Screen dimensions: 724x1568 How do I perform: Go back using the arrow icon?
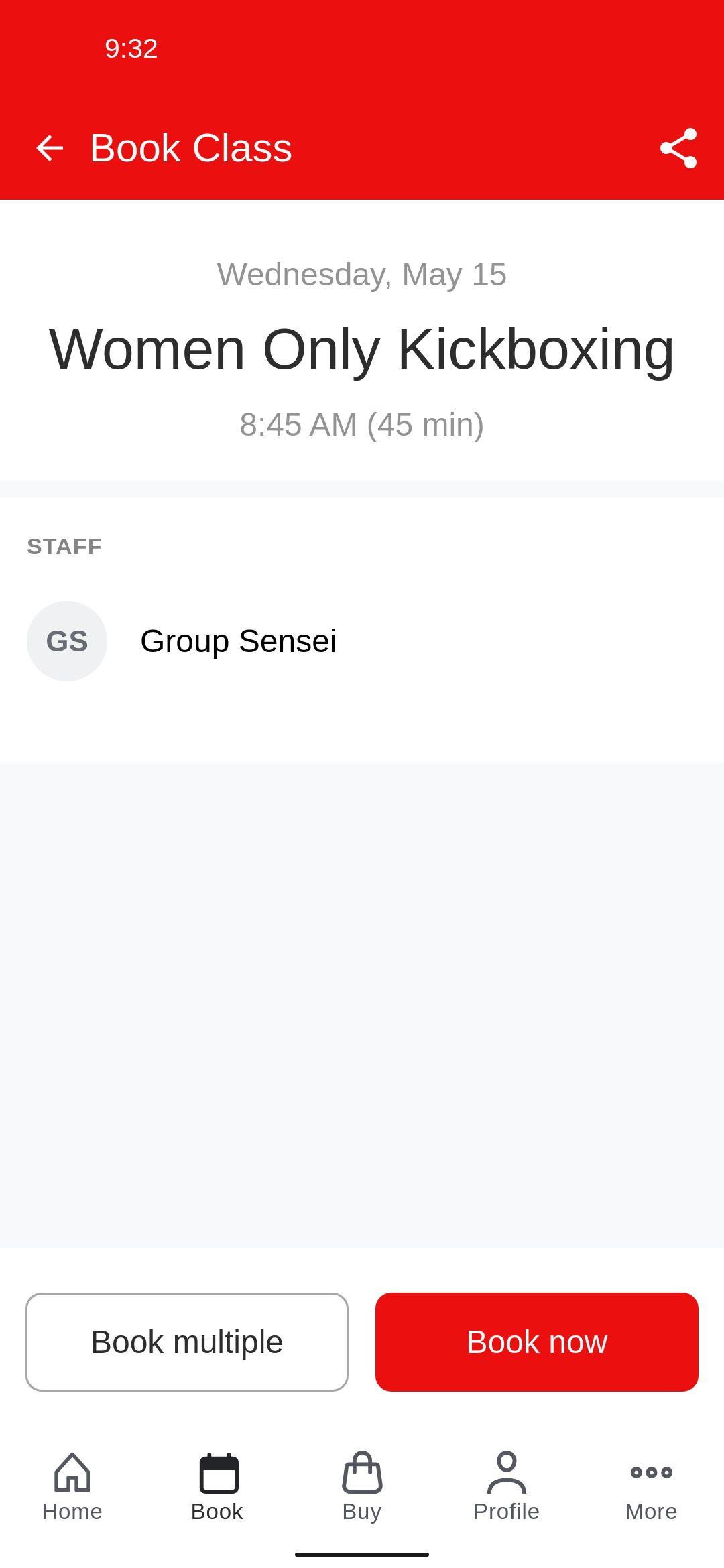pos(50,148)
